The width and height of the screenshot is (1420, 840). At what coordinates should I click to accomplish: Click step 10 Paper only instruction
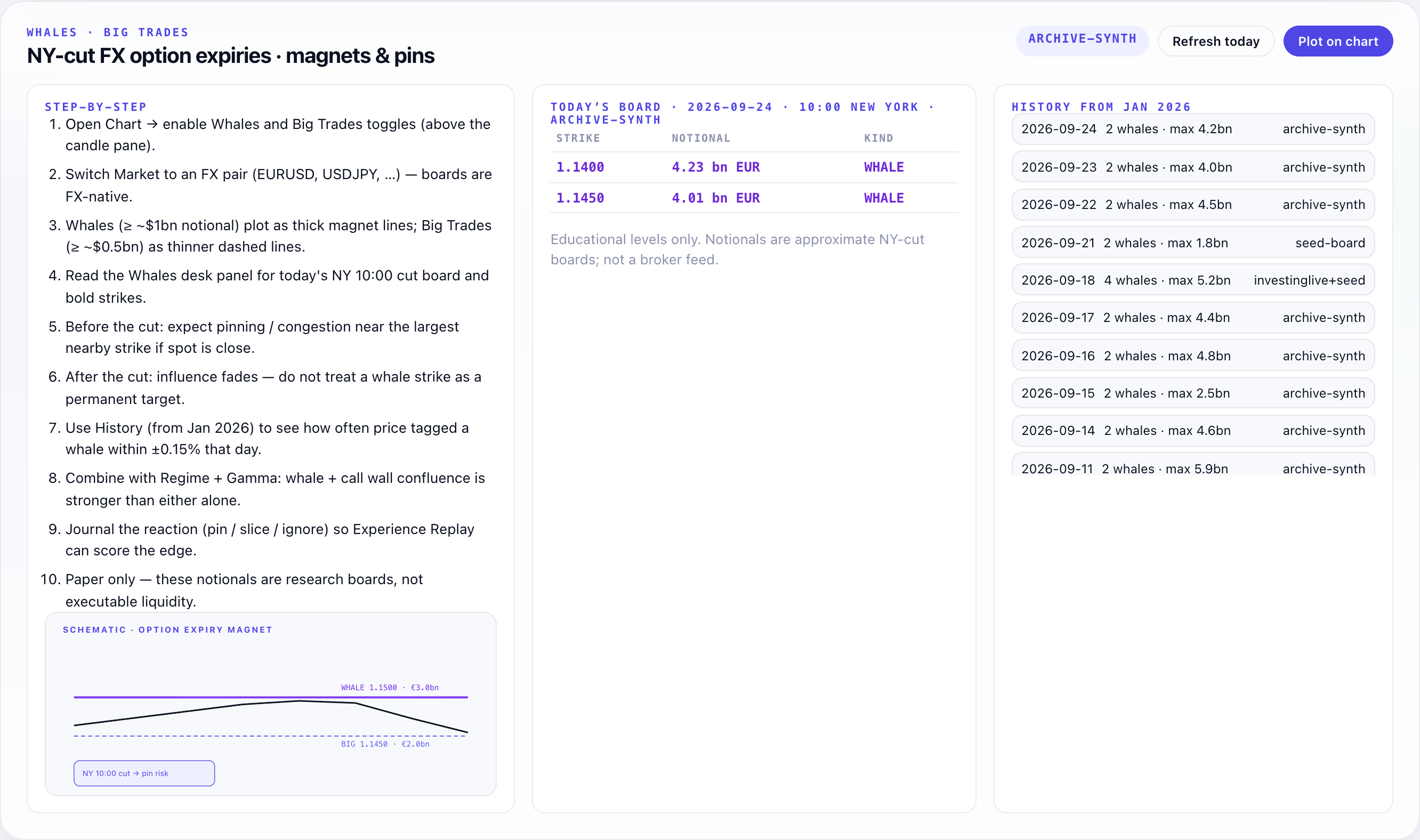click(x=244, y=590)
